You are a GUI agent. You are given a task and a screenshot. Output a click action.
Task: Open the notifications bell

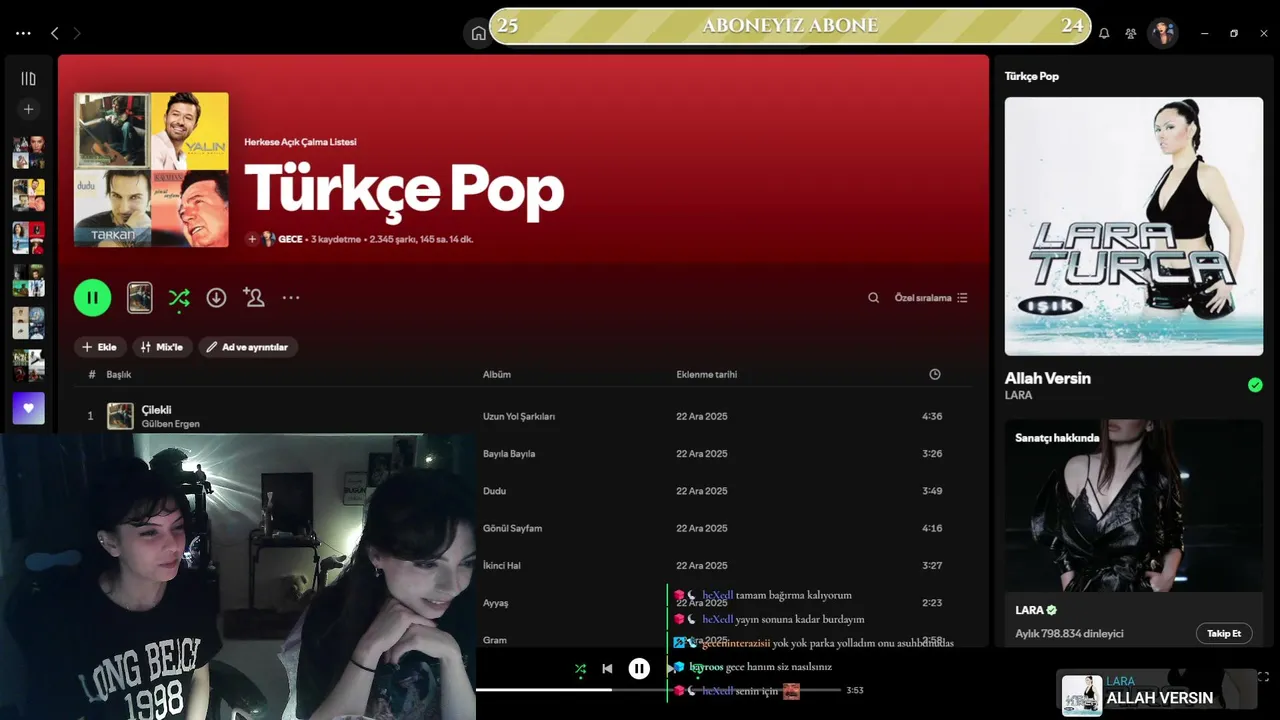coord(1104,33)
